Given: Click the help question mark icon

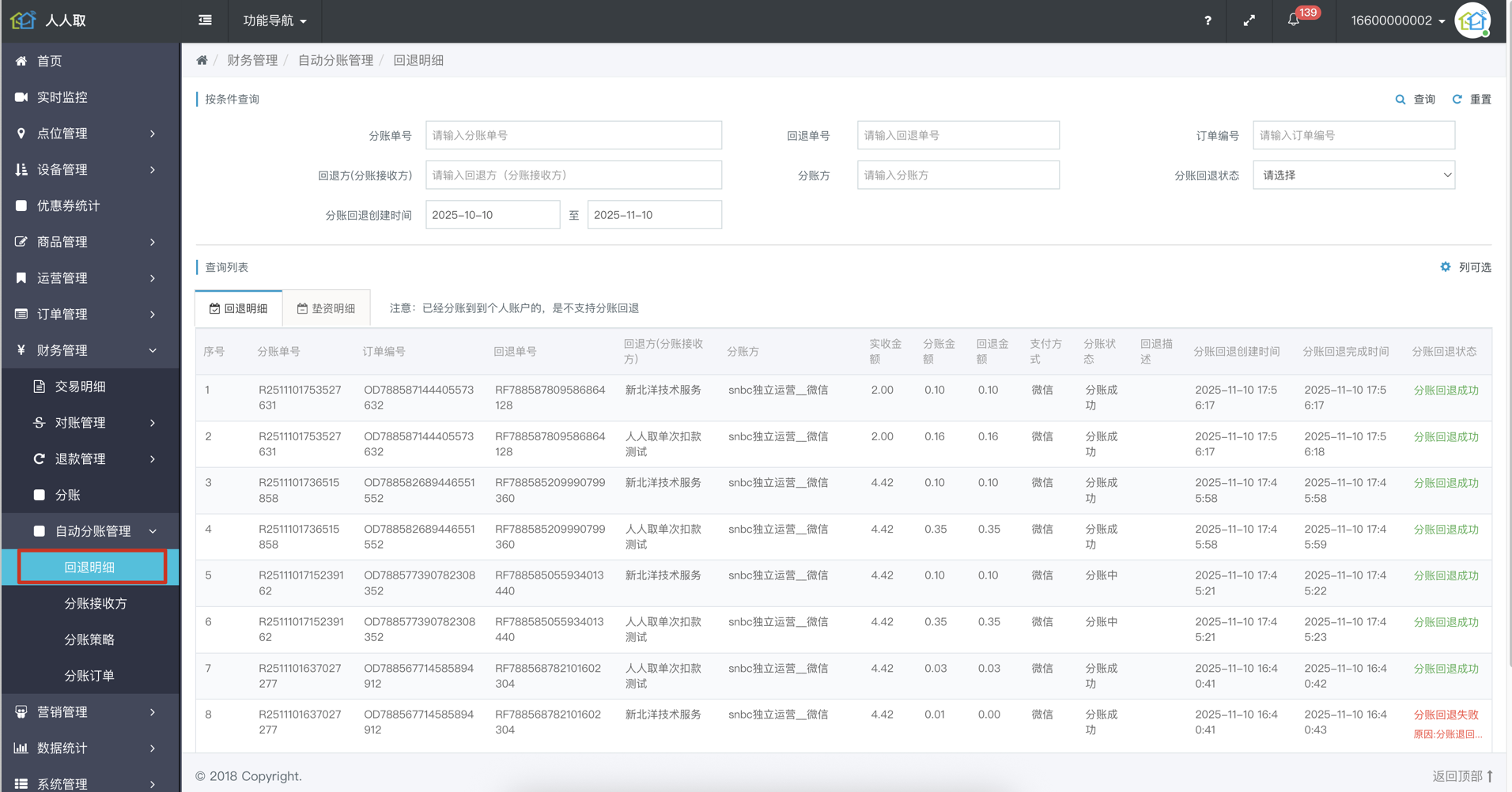Looking at the screenshot, I should (1208, 21).
